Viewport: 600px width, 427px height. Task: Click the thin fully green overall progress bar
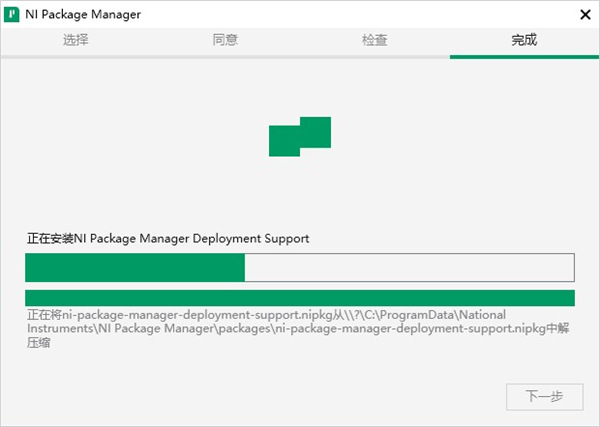300,298
